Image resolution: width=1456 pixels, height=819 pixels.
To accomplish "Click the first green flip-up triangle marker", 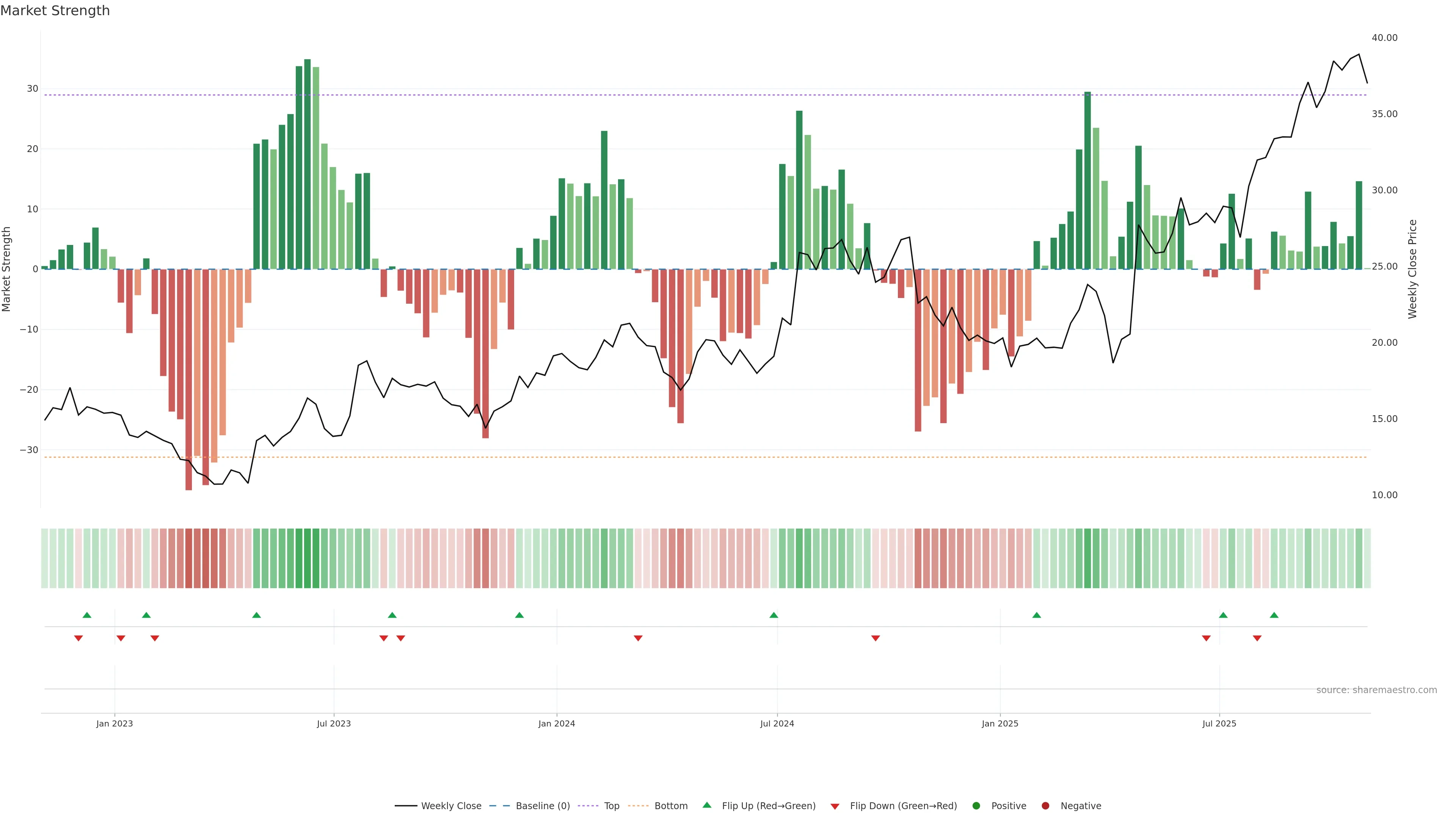I will 87,615.
